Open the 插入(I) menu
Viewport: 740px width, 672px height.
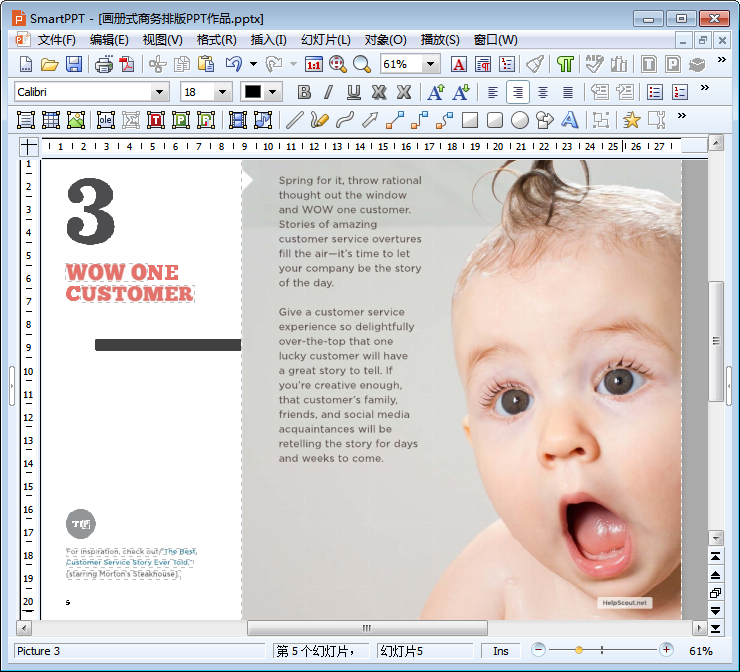click(x=268, y=40)
